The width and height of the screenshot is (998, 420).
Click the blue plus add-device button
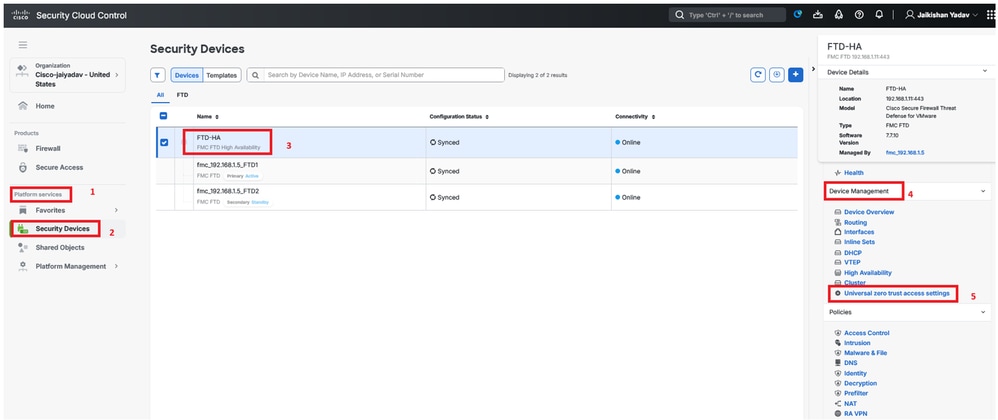click(x=796, y=75)
